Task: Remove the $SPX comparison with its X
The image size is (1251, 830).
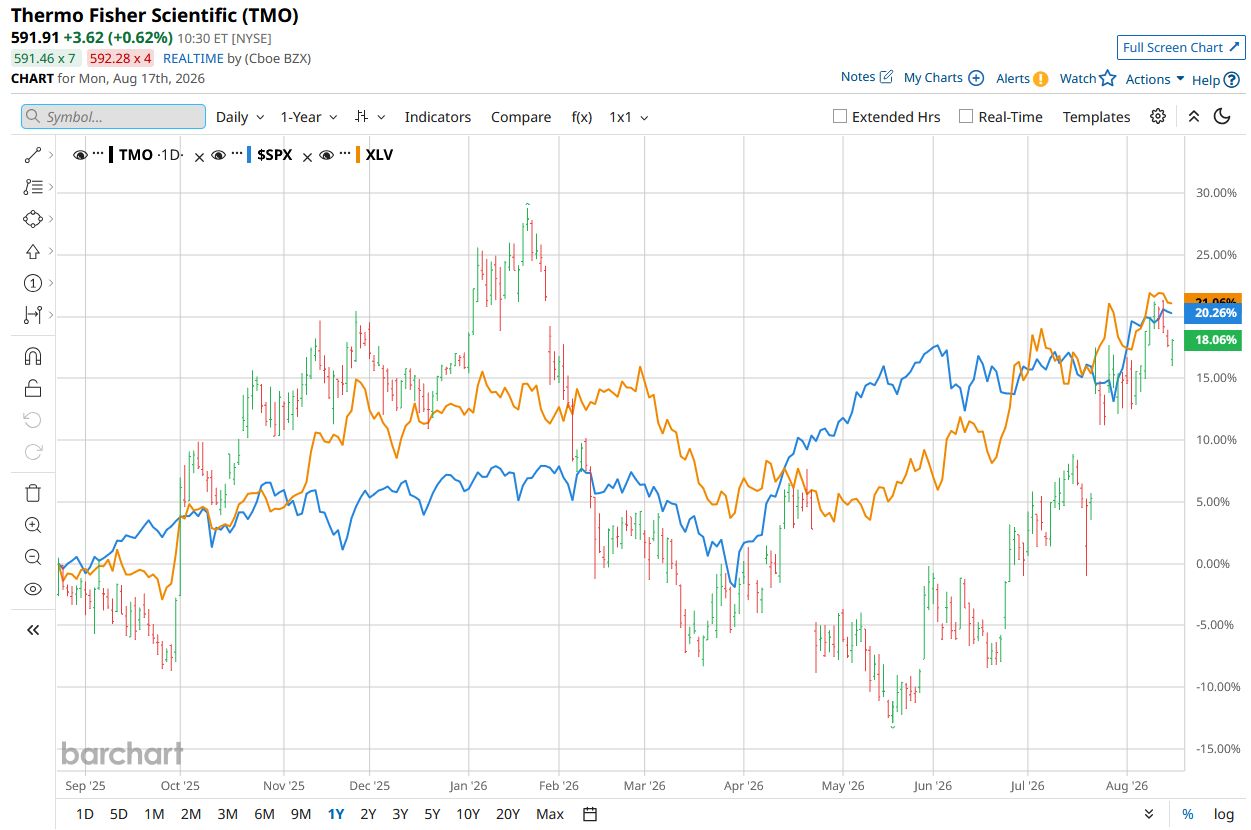Action: coord(199,157)
